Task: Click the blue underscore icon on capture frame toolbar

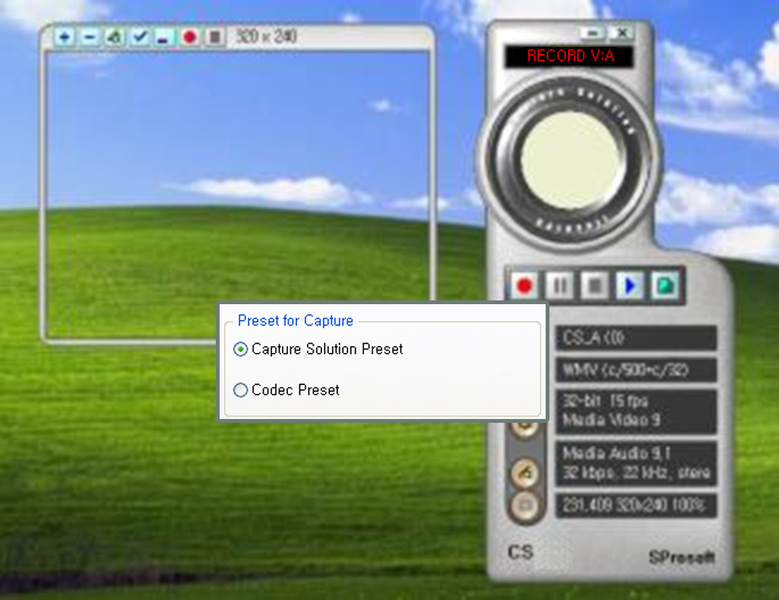Action: [x=164, y=37]
